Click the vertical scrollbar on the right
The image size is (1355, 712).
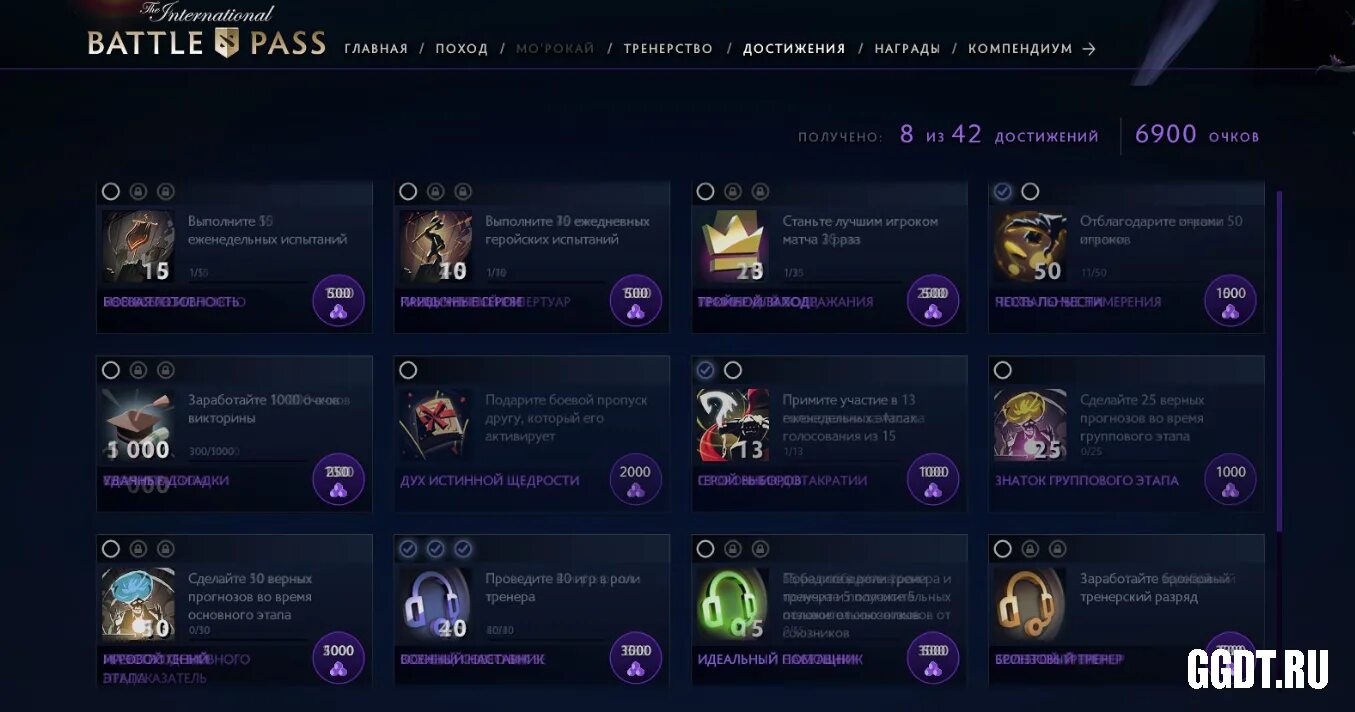click(x=1279, y=360)
